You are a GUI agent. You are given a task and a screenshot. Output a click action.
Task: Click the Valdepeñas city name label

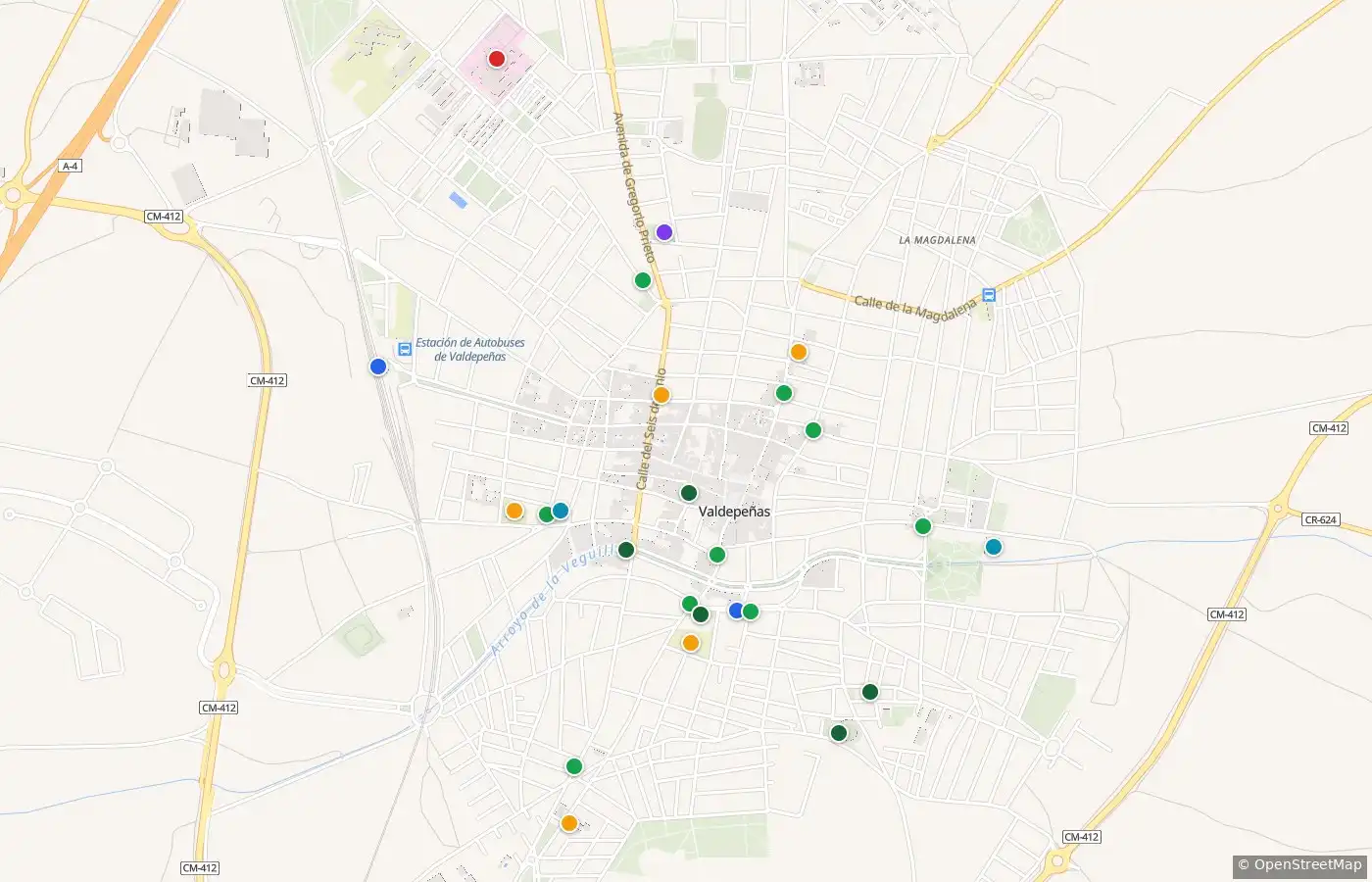(735, 512)
